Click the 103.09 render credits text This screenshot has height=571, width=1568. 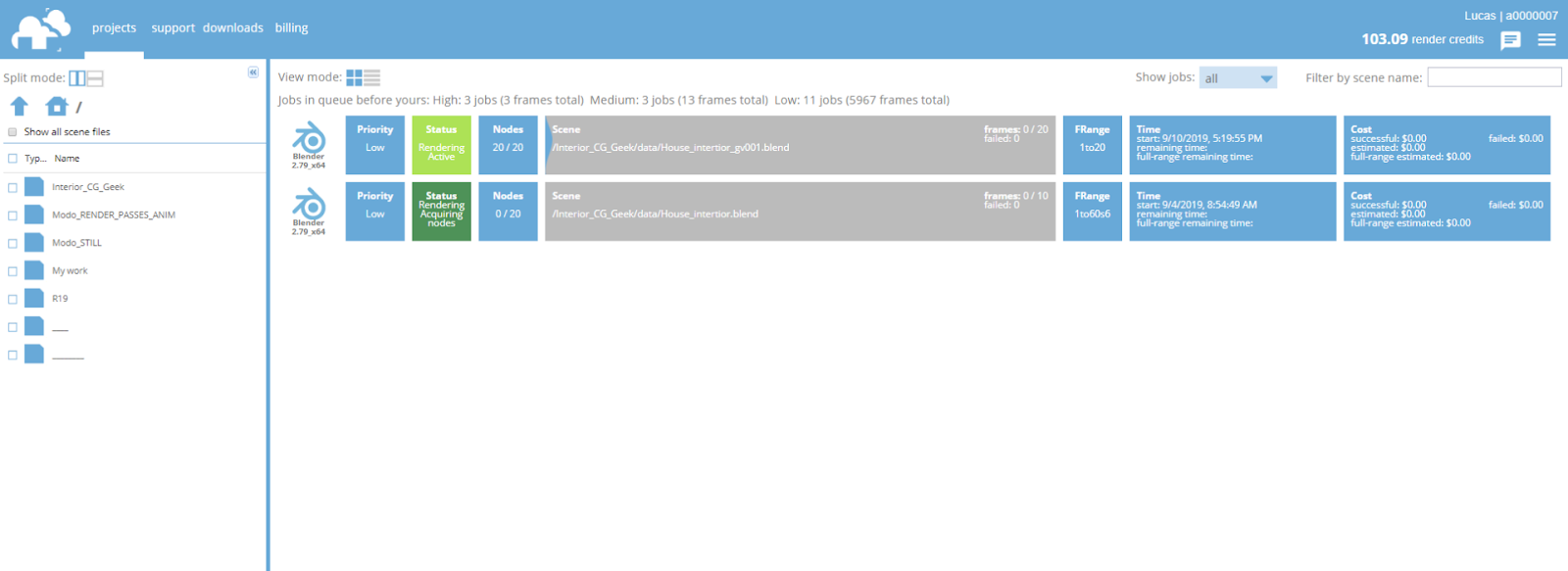[x=1422, y=39]
